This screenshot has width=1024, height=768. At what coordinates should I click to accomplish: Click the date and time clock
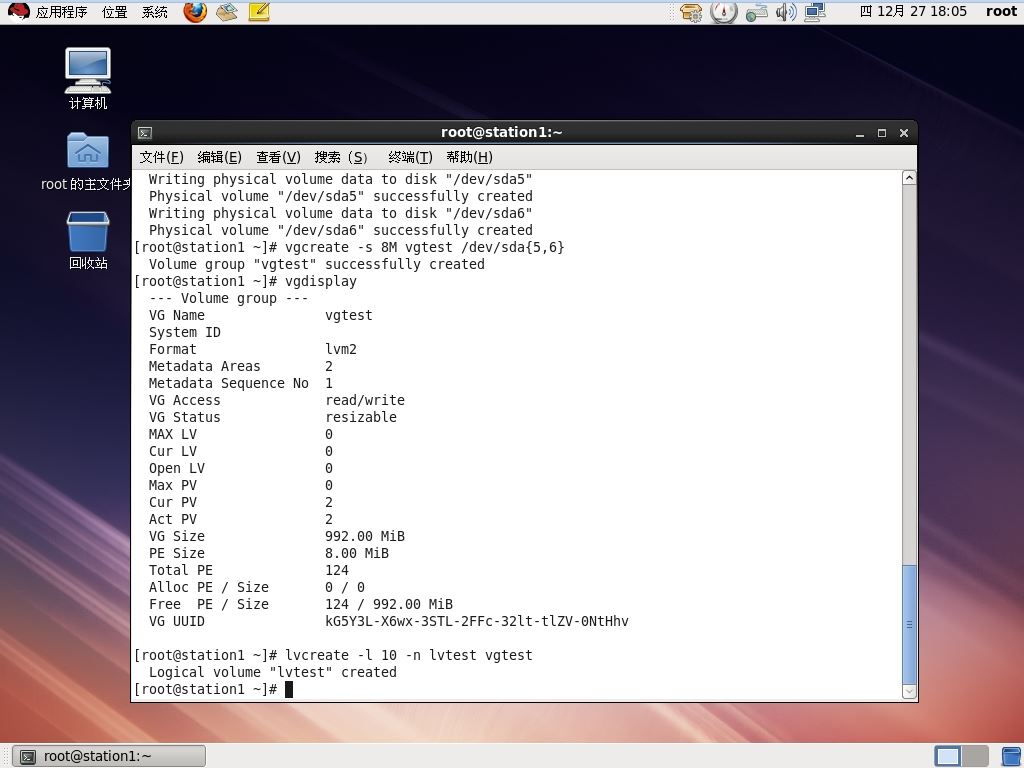tap(913, 11)
